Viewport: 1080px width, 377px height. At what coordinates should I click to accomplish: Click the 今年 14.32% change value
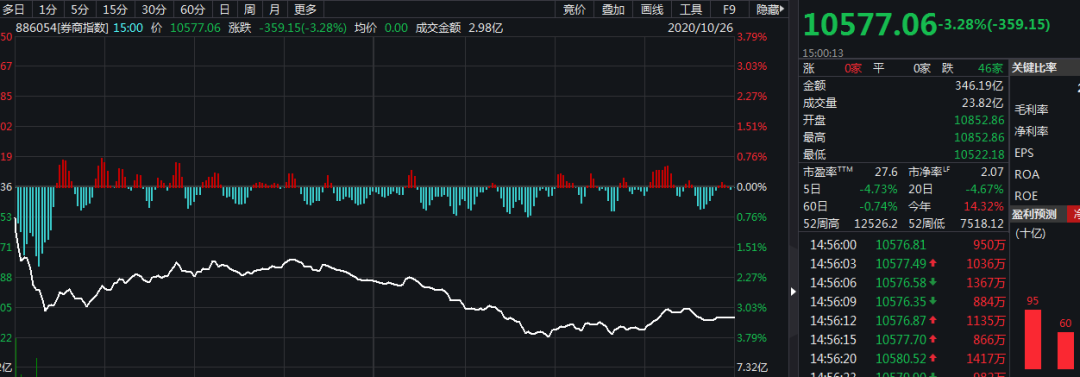tap(984, 206)
